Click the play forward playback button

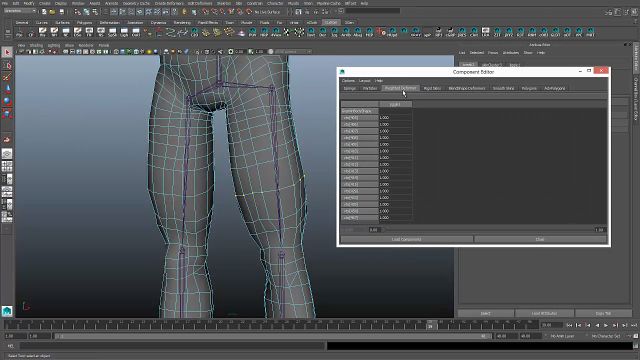(x=606, y=325)
